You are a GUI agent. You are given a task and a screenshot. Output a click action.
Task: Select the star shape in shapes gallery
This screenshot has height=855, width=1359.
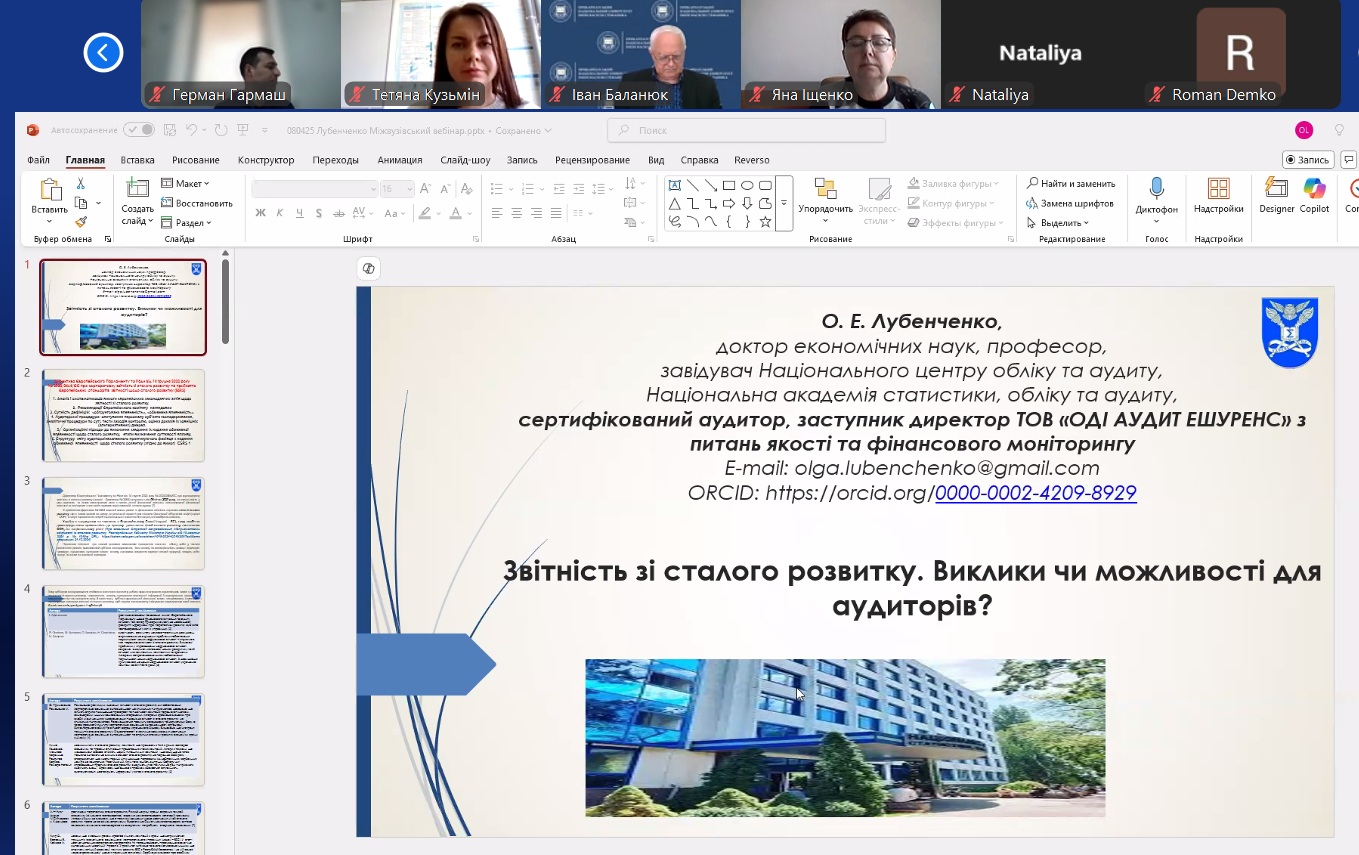tap(765, 222)
